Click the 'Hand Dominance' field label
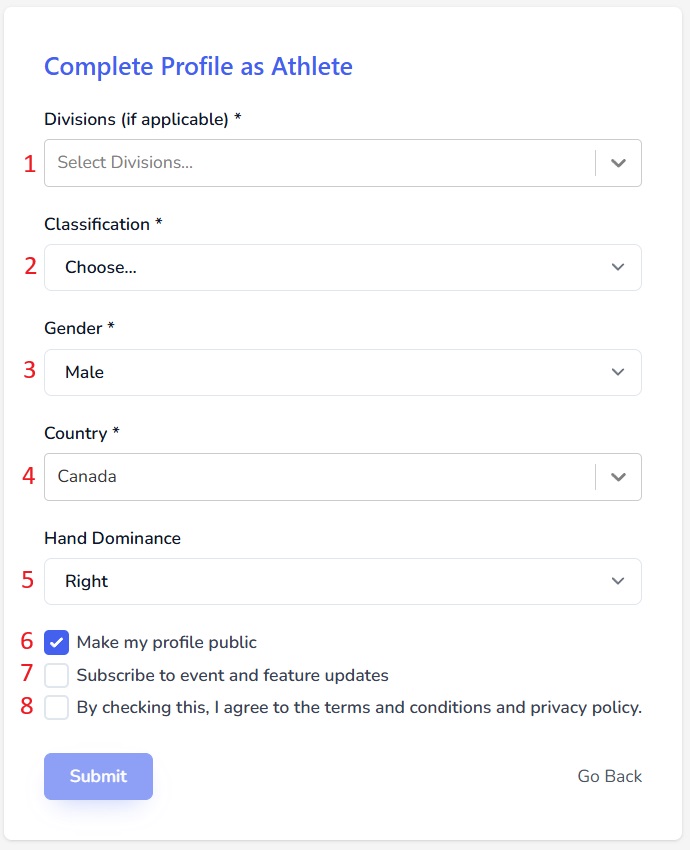The width and height of the screenshot is (690, 850). (112, 538)
